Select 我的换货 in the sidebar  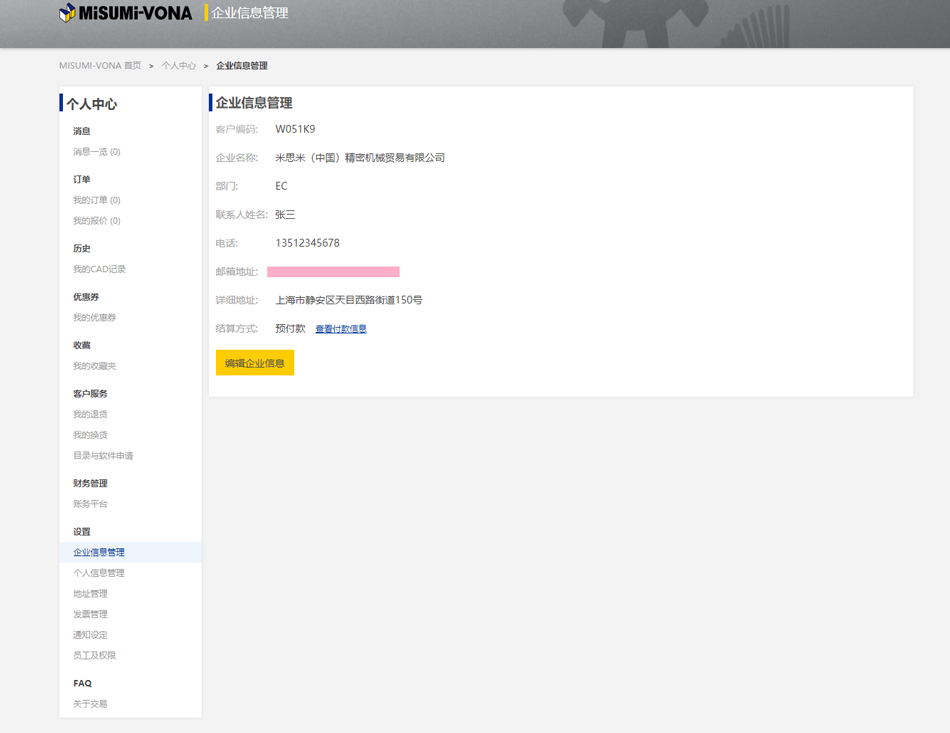click(90, 435)
